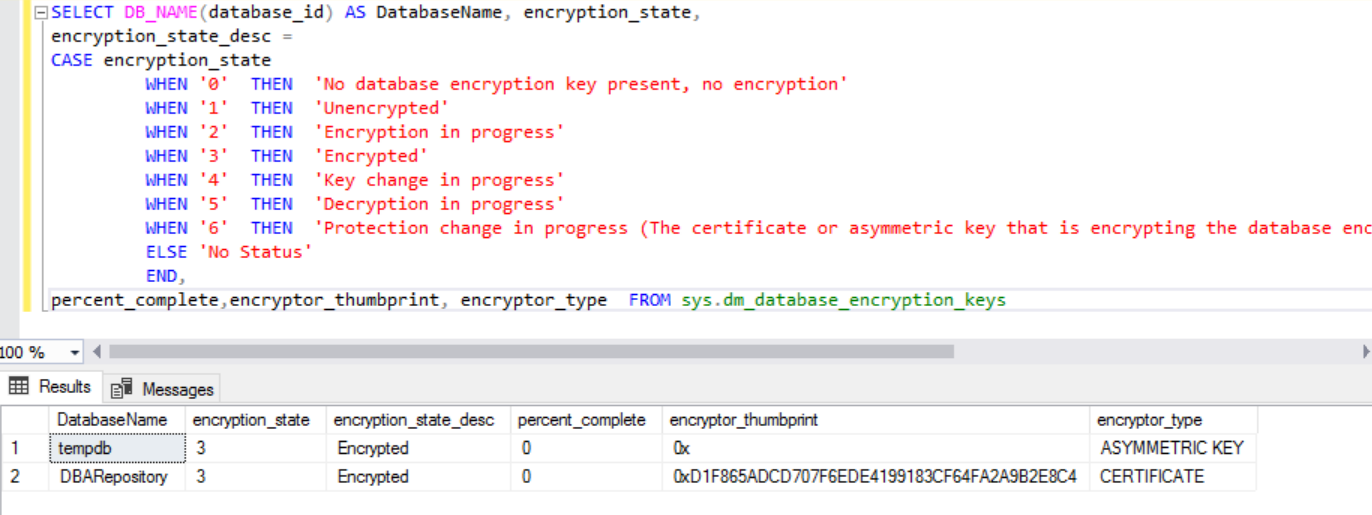The image size is (1372, 515).
Task: Collapse the SELECT query outline block
Action: click(41, 13)
